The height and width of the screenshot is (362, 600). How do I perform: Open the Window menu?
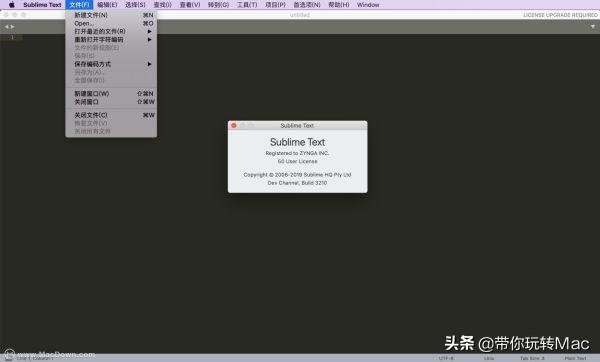(368, 5)
